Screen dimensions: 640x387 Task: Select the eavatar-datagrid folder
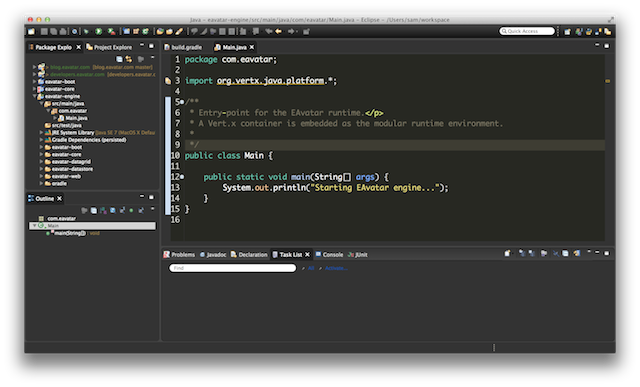[71, 162]
